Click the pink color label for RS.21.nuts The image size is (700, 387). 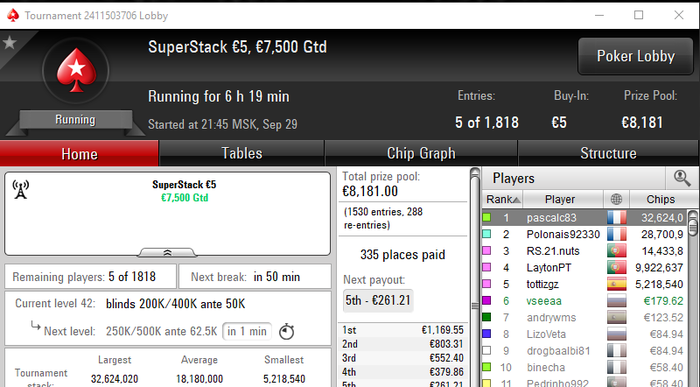487,250
